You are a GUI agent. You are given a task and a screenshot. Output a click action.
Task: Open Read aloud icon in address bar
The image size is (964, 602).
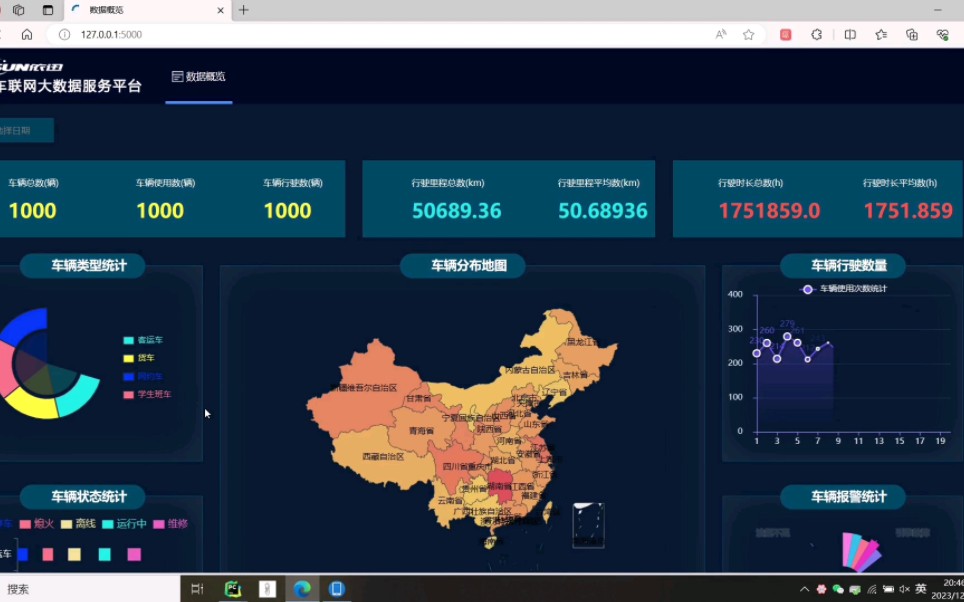click(x=721, y=34)
